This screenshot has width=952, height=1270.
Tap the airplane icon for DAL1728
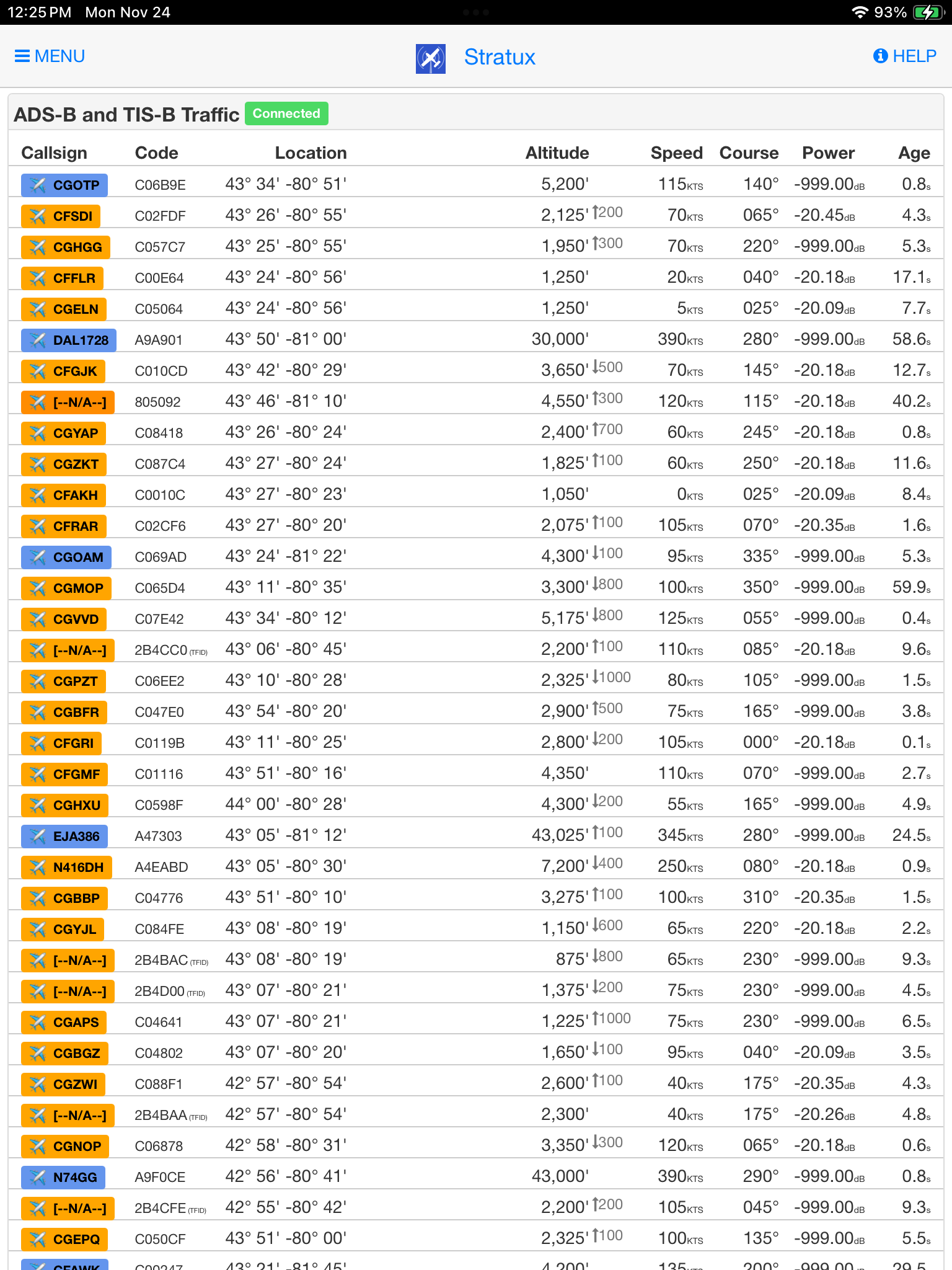click(x=38, y=340)
